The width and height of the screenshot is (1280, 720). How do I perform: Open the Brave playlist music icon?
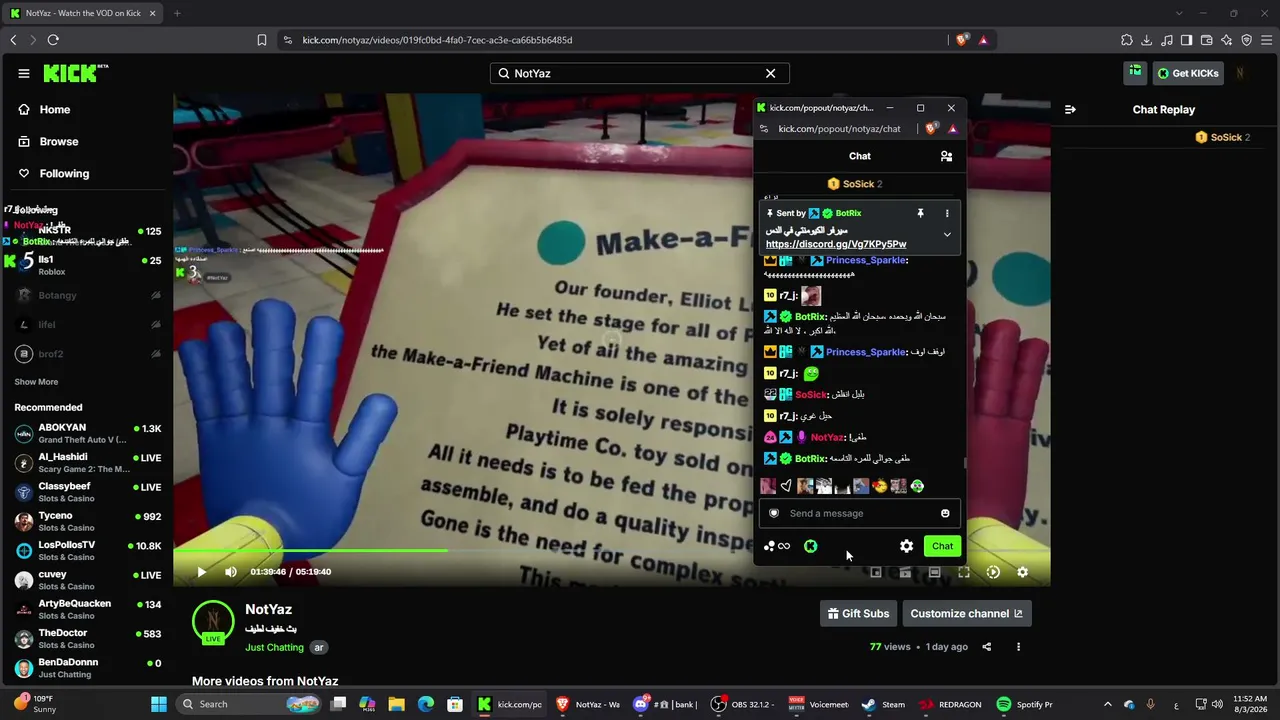pyautogui.click(x=1167, y=40)
